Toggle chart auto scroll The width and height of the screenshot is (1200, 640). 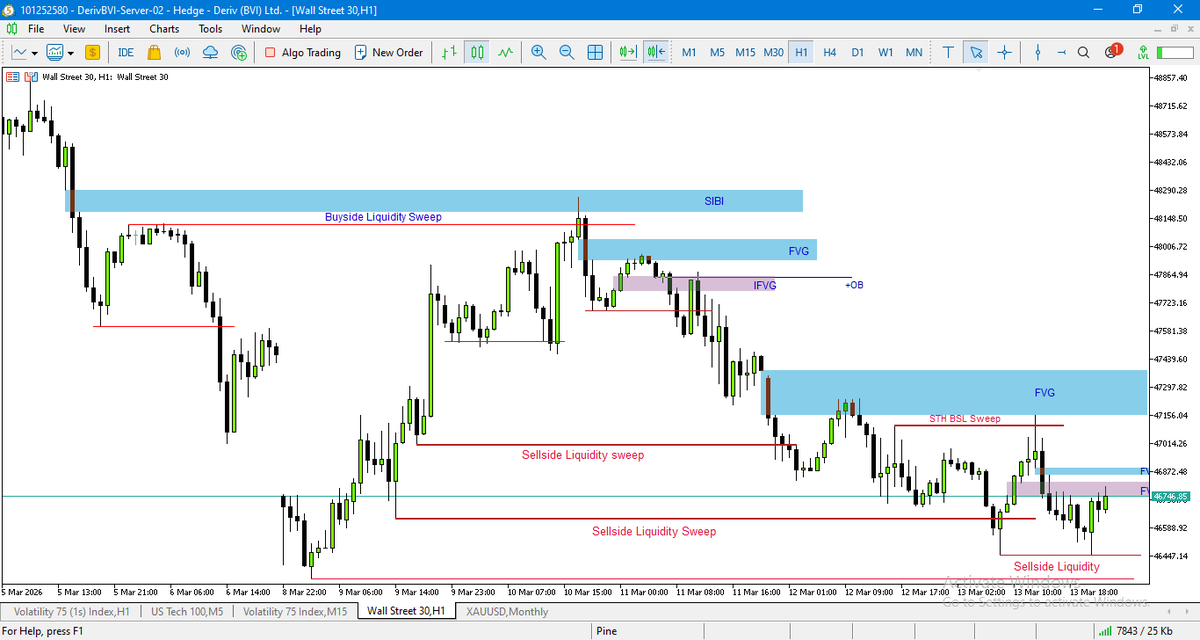click(x=628, y=52)
